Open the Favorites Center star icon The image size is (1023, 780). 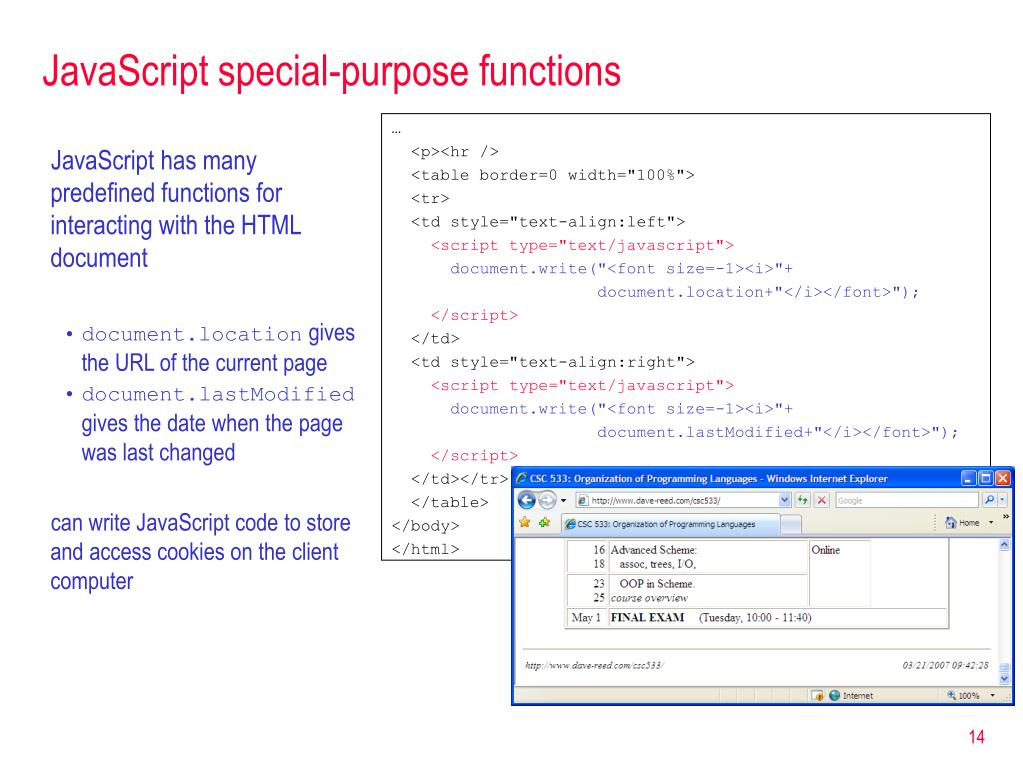pos(525,522)
